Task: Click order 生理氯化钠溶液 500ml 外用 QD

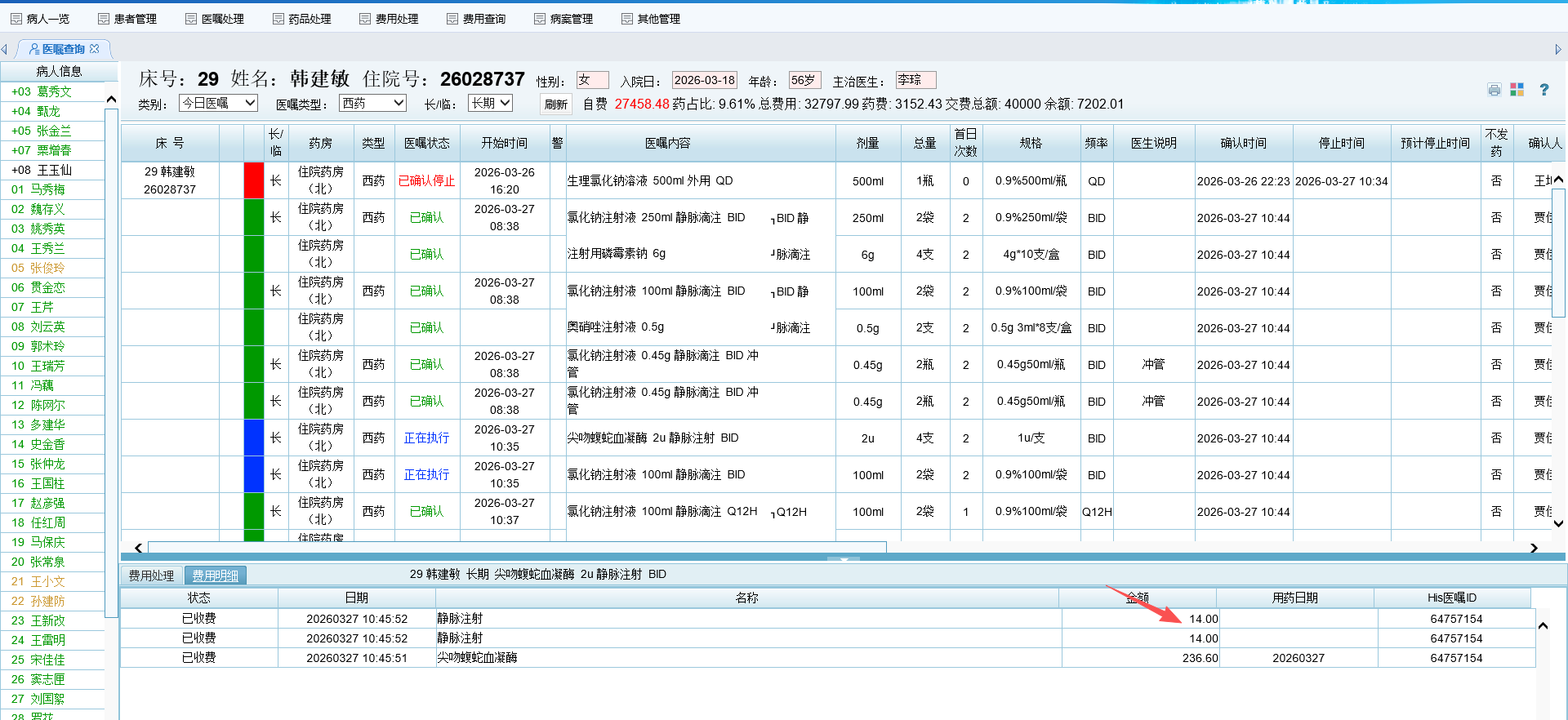Action: pos(650,180)
